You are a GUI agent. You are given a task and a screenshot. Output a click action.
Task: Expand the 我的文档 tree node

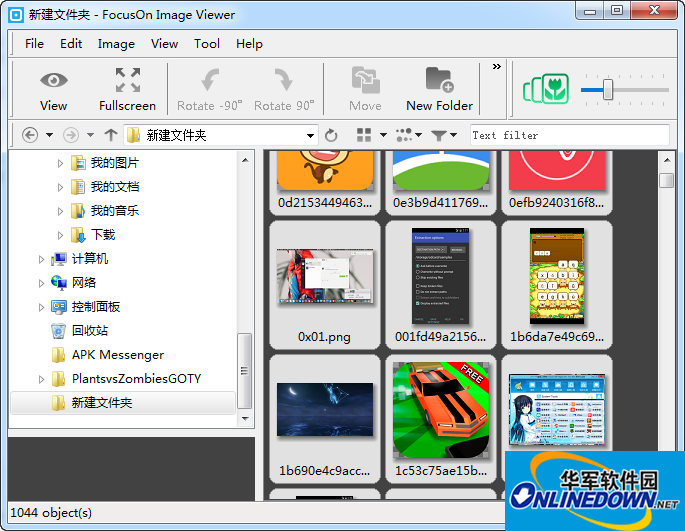[60, 187]
